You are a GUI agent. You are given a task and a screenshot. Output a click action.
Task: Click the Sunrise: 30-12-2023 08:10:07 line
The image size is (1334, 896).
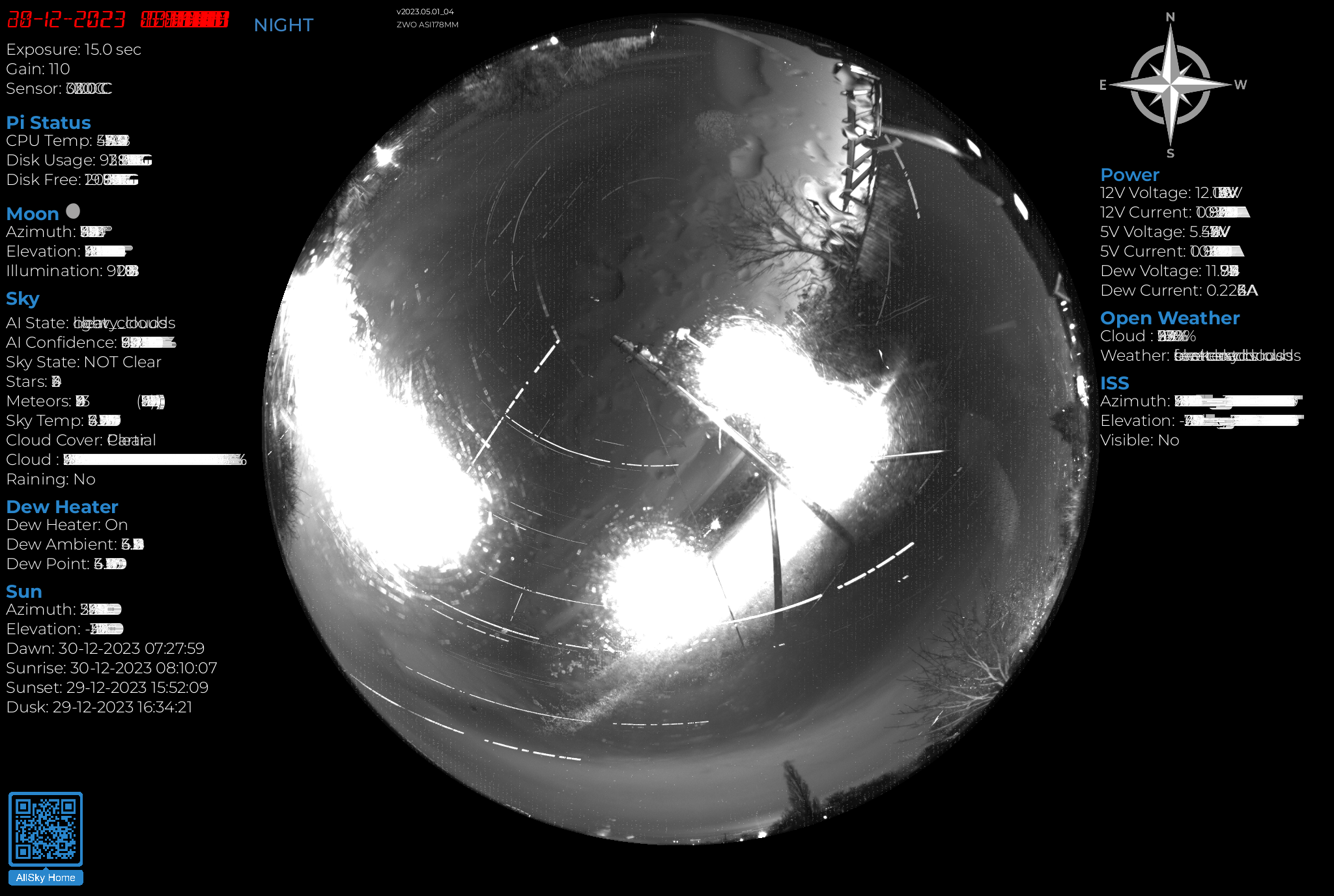point(111,668)
